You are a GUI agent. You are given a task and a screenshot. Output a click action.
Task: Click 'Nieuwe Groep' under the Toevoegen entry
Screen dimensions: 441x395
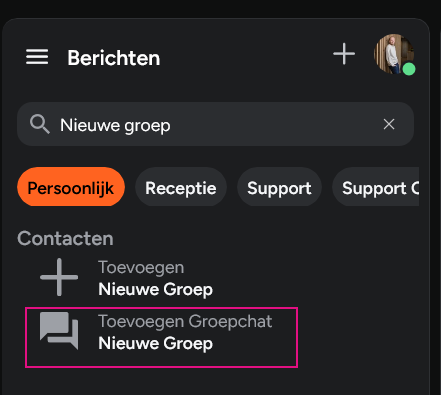point(155,289)
